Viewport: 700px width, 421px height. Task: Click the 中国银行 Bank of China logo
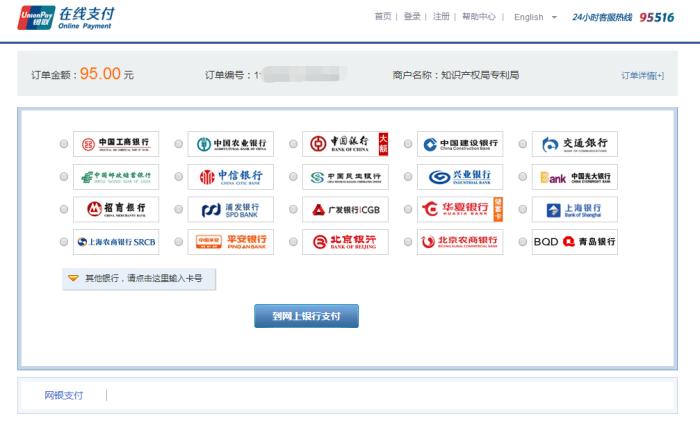[346, 144]
